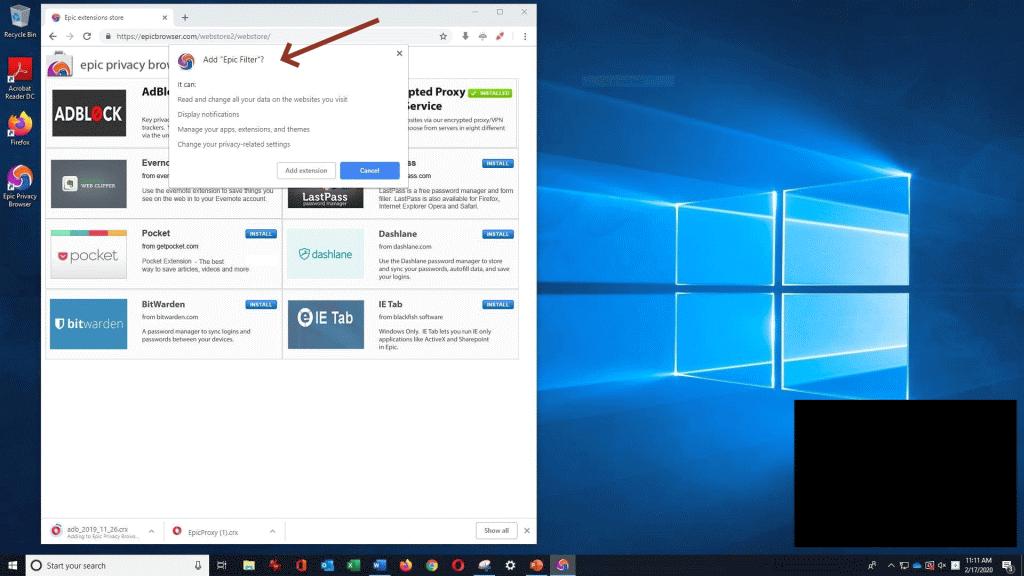This screenshot has width=1024, height=576.
Task: Close the Epic extensions store tab
Action: [x=165, y=18]
